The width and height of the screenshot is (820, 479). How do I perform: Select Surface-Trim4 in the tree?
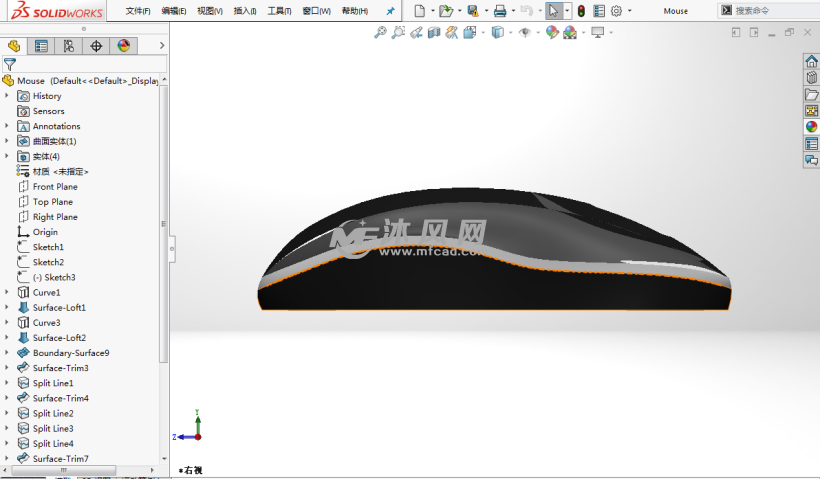tap(61, 398)
